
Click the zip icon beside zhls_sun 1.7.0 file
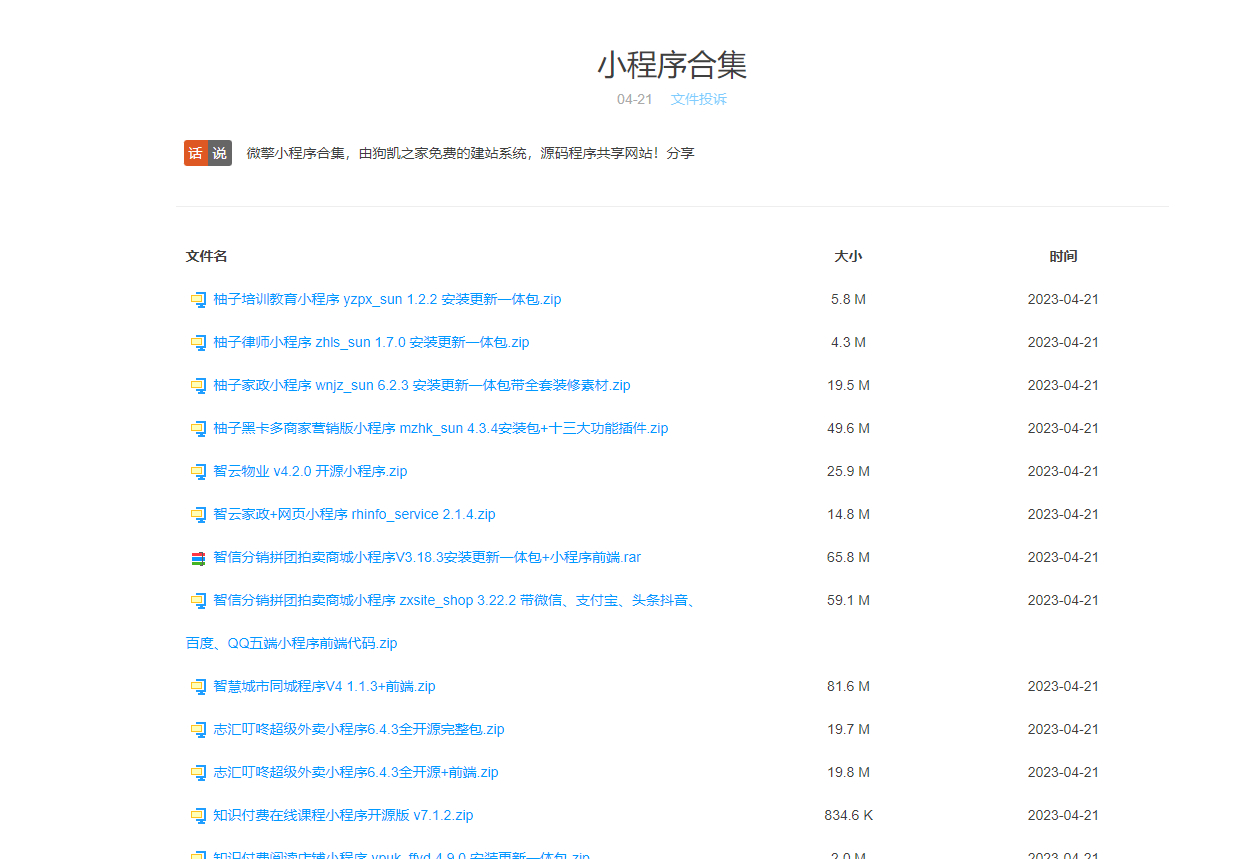tap(198, 342)
